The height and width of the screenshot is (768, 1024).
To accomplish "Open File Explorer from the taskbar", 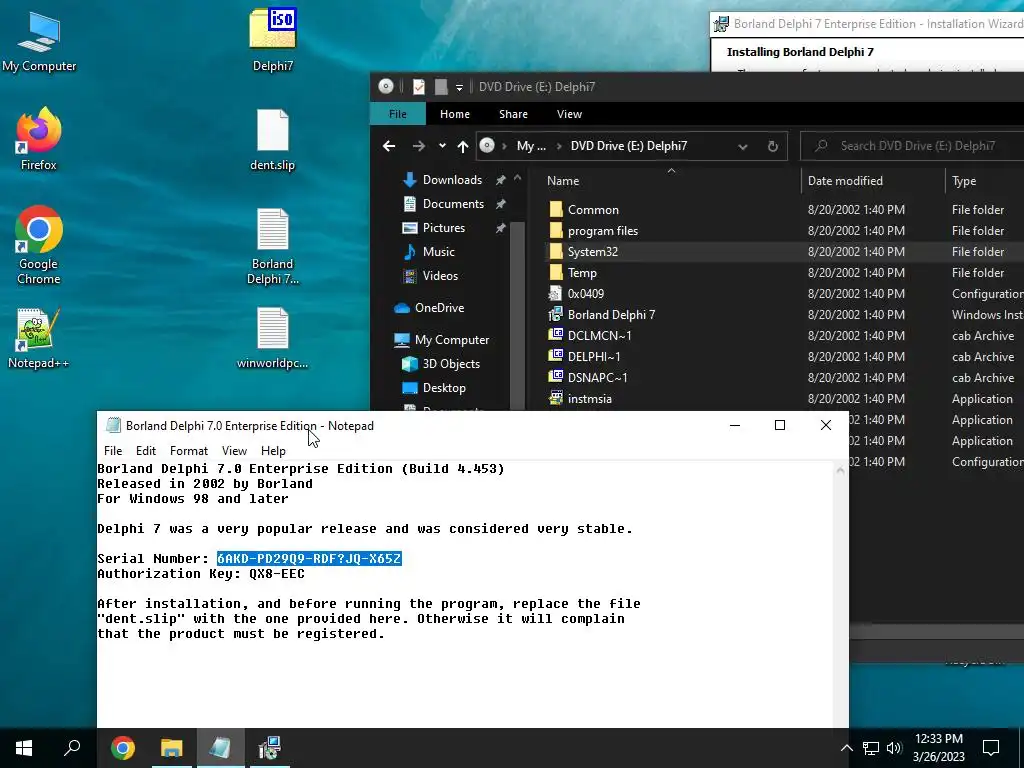I will coord(172,748).
